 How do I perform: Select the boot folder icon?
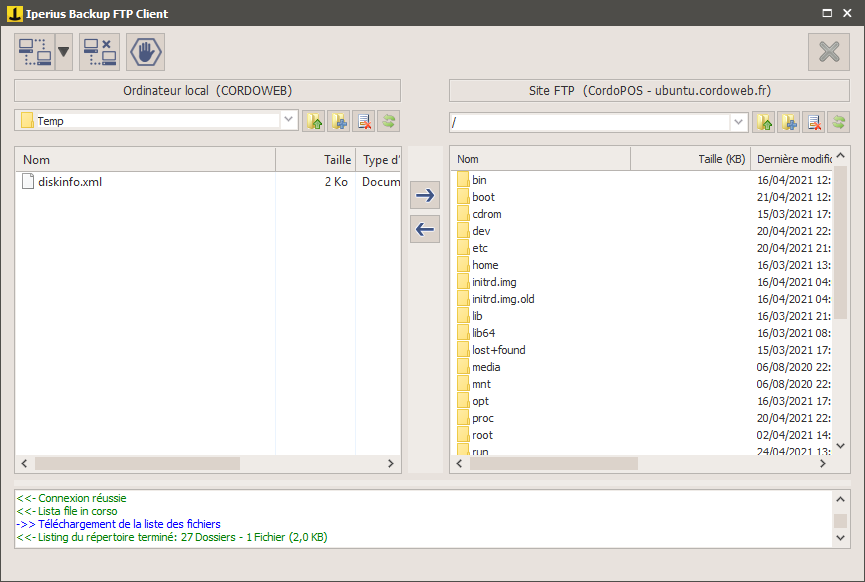463,197
